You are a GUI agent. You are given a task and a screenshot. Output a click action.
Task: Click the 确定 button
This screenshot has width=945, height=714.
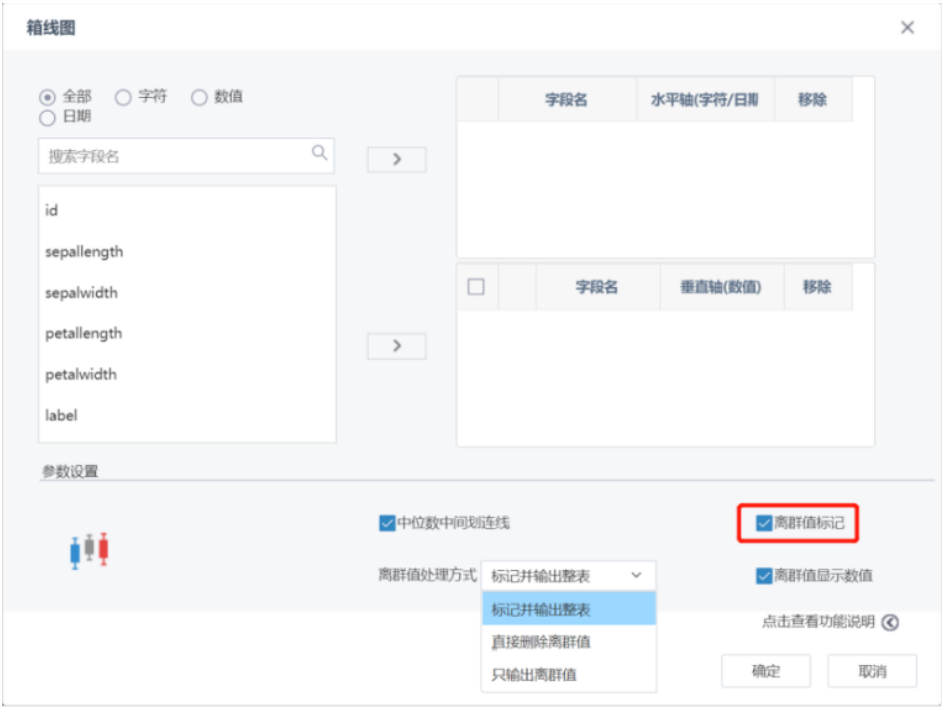766,671
